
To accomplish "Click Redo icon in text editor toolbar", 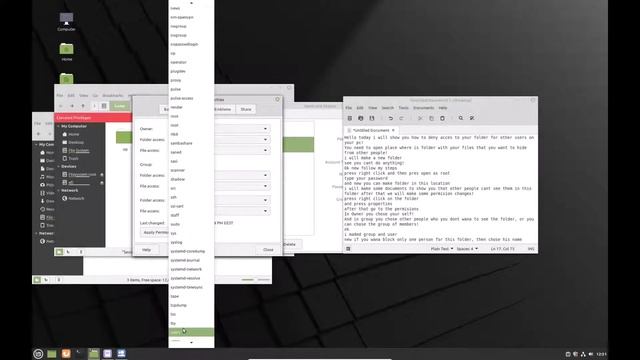I will coord(402,118).
